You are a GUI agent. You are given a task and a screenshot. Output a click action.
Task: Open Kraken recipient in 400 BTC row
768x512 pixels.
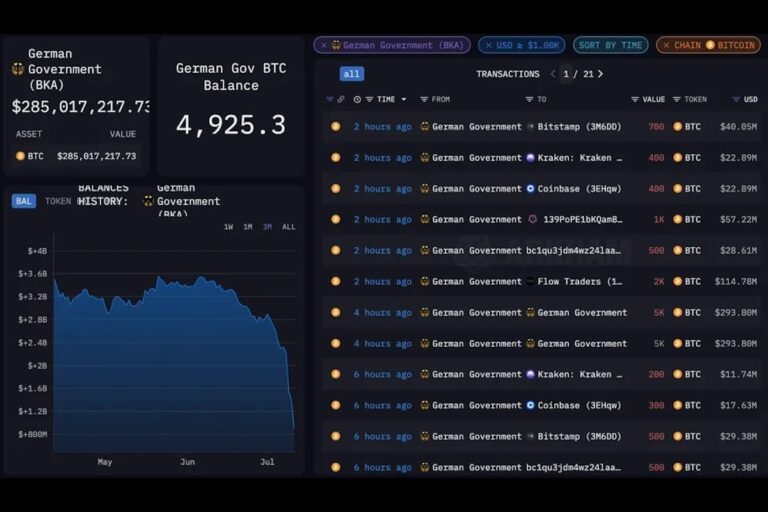[x=580, y=158]
